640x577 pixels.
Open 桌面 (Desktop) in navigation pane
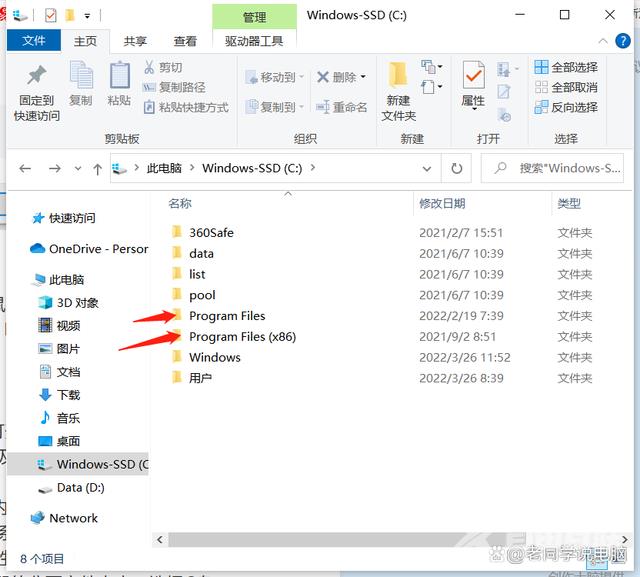[59, 441]
